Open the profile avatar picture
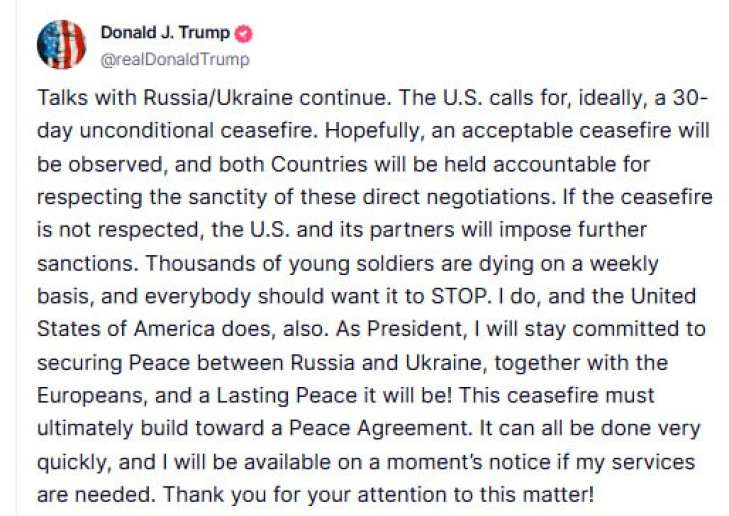The width and height of the screenshot is (729, 516). [62, 45]
